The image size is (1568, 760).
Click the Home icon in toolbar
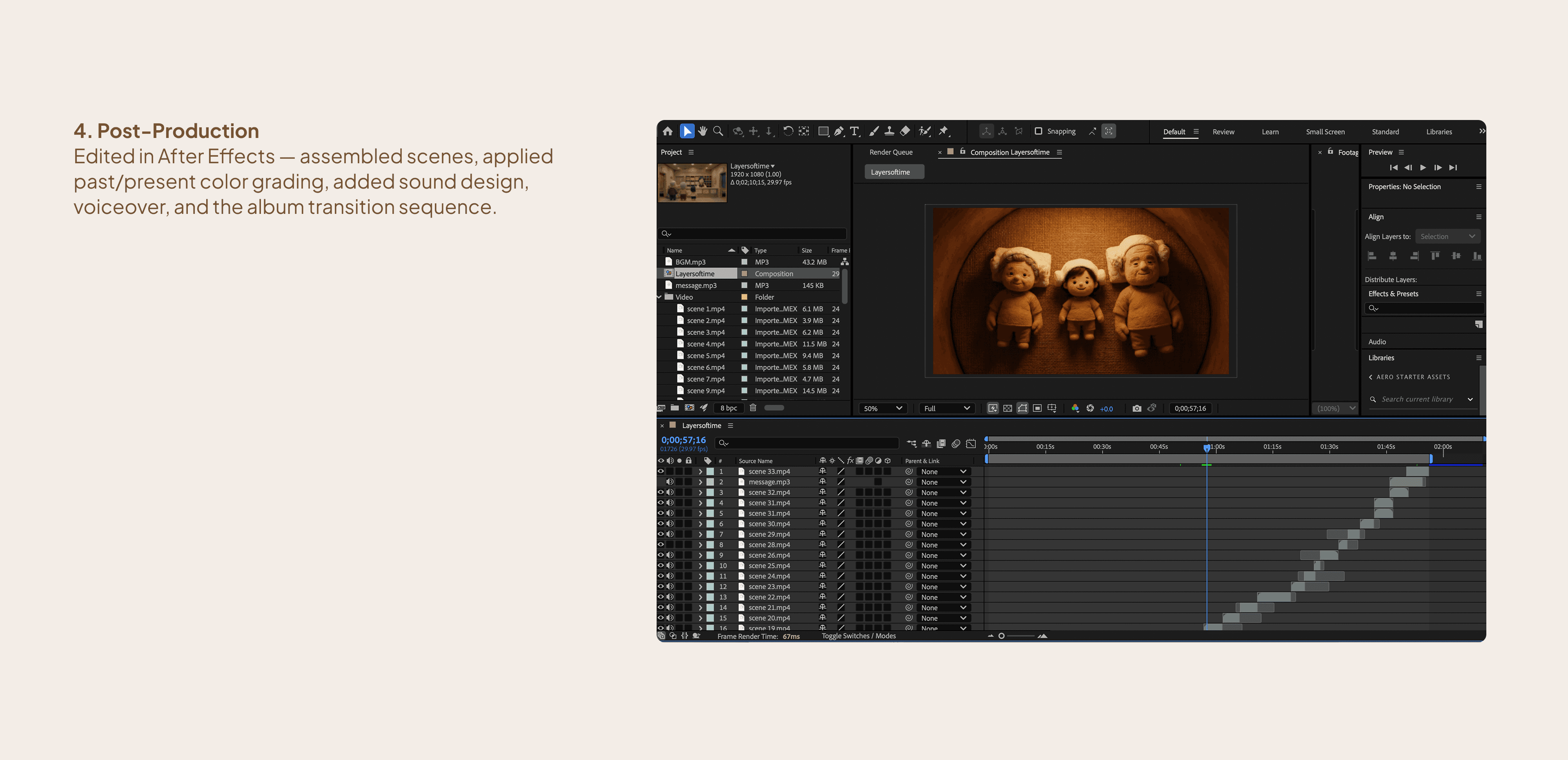[668, 131]
